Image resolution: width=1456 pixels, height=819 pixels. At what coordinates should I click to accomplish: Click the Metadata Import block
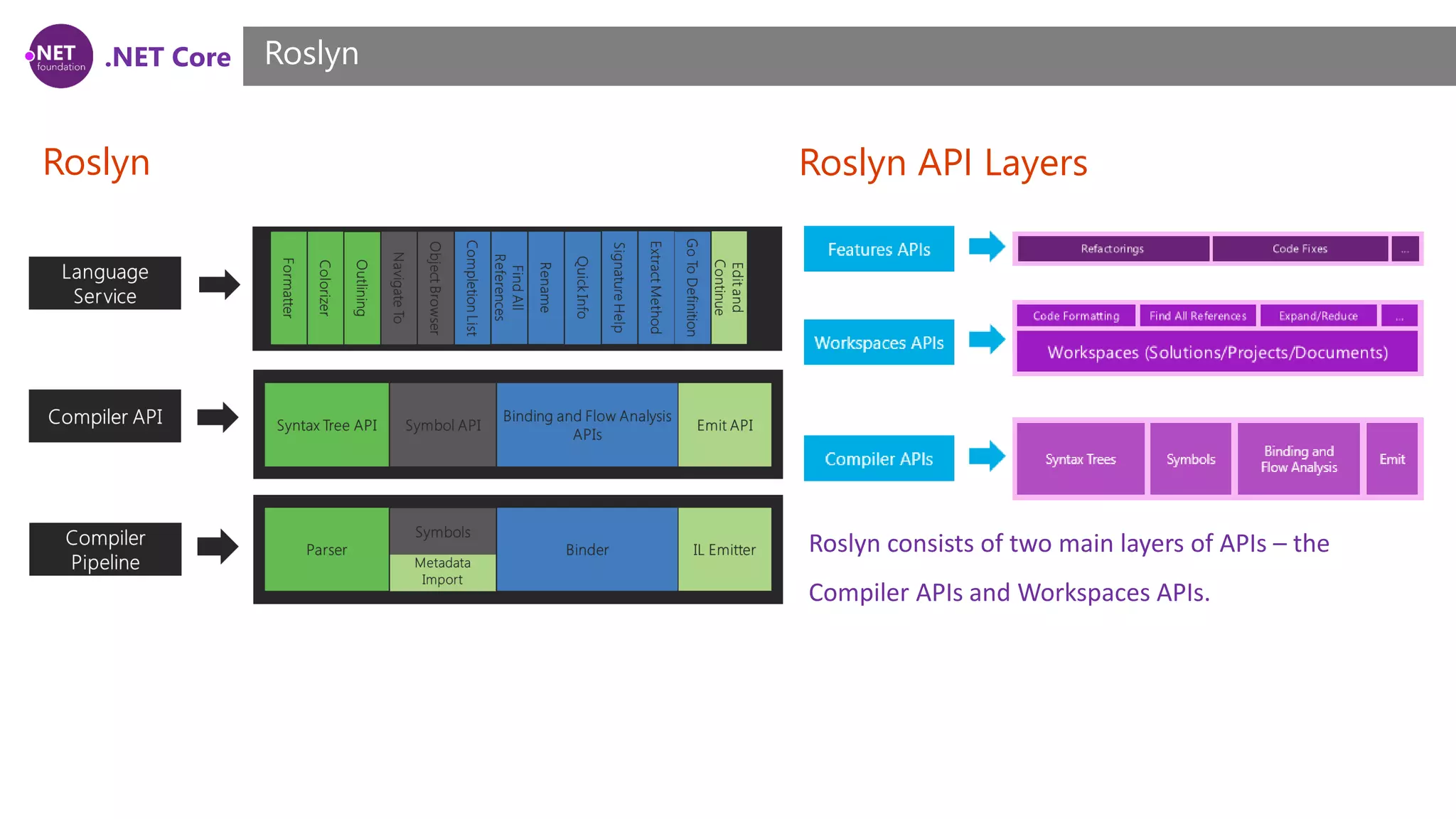click(x=442, y=572)
